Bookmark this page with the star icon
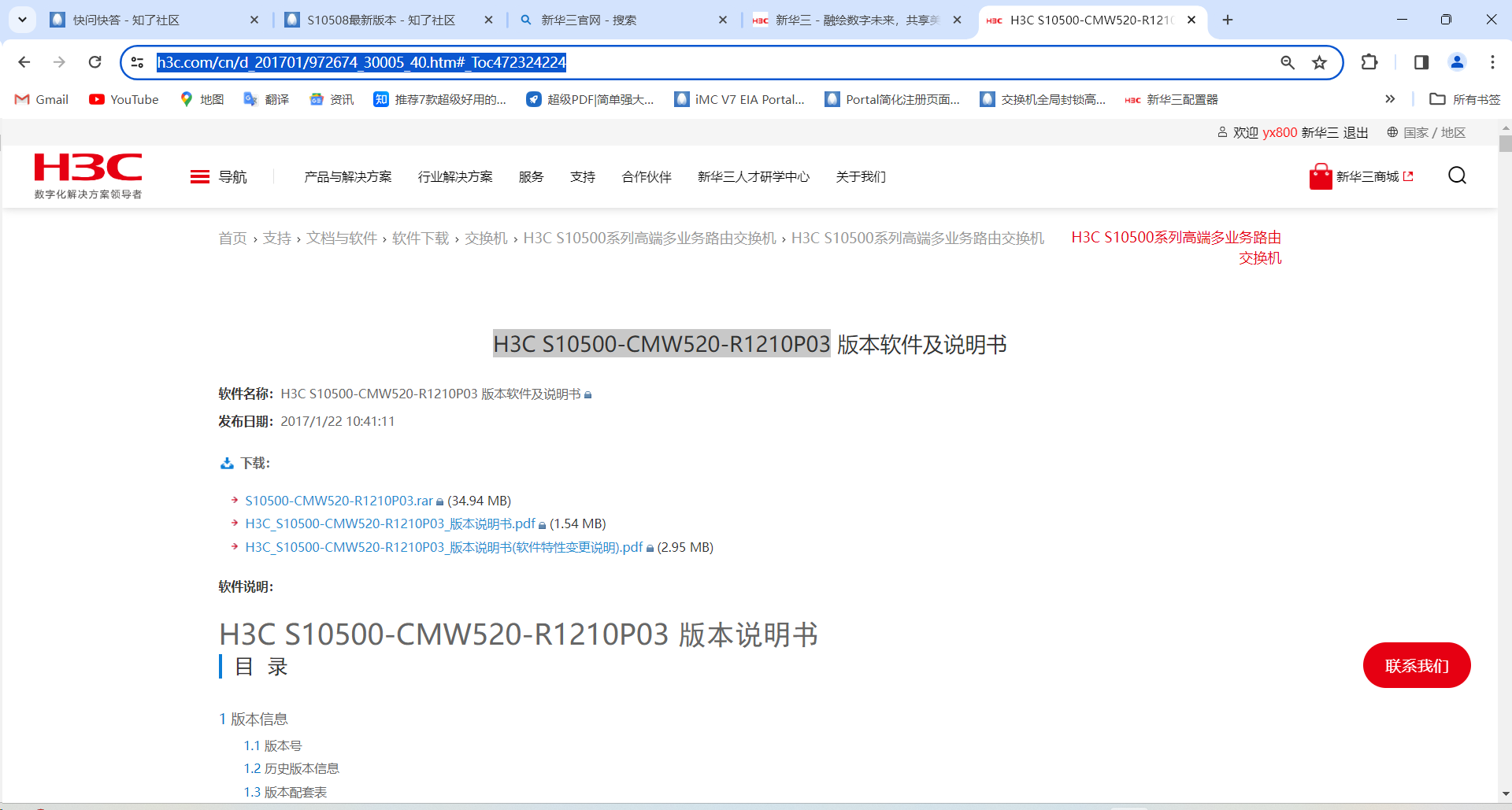The width and height of the screenshot is (1512, 810). click(1320, 62)
